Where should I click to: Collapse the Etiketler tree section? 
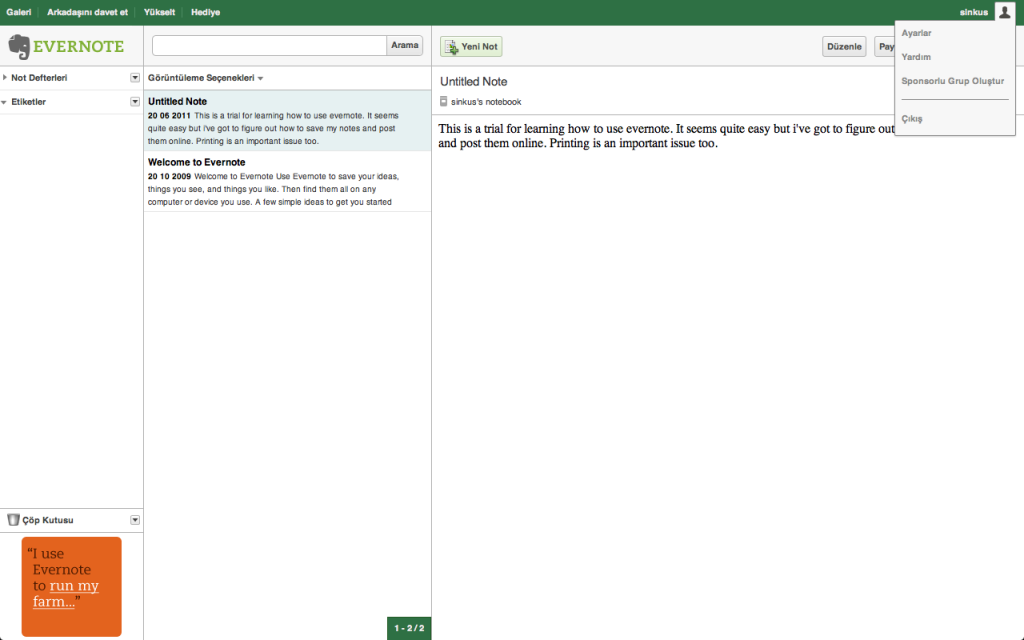(x=5, y=102)
